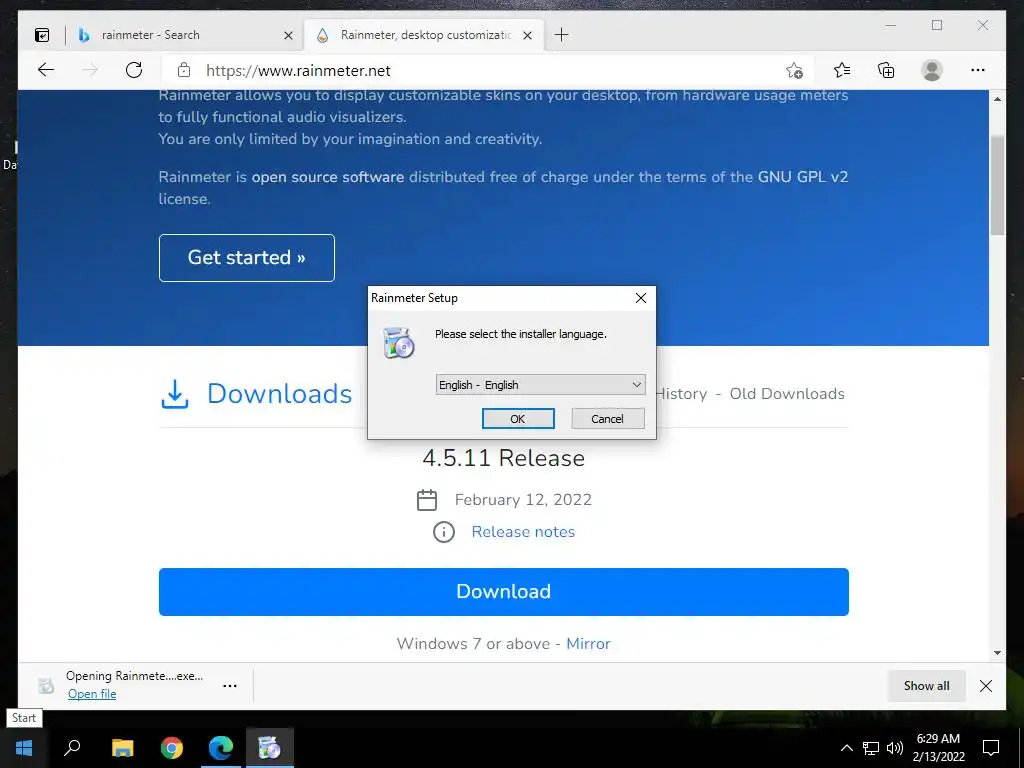Open the installer language dropdown

tap(540, 385)
